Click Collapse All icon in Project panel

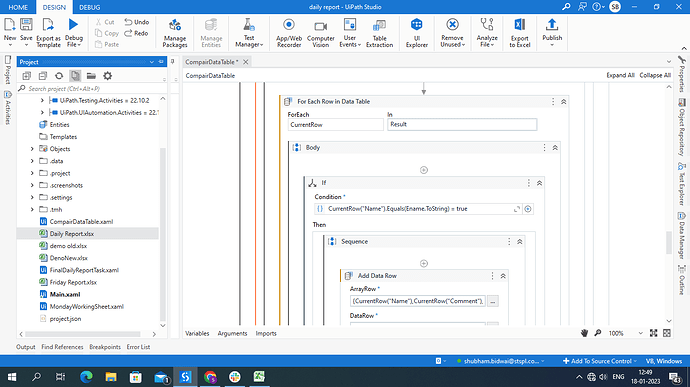point(43,76)
